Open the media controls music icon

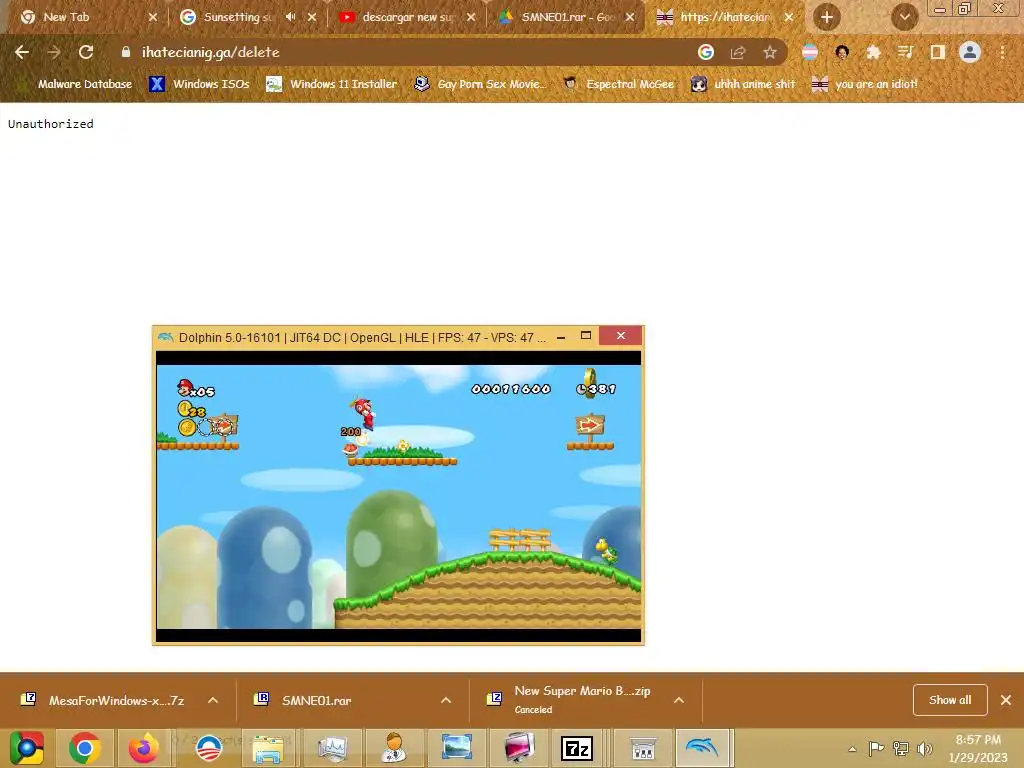[x=905, y=52]
